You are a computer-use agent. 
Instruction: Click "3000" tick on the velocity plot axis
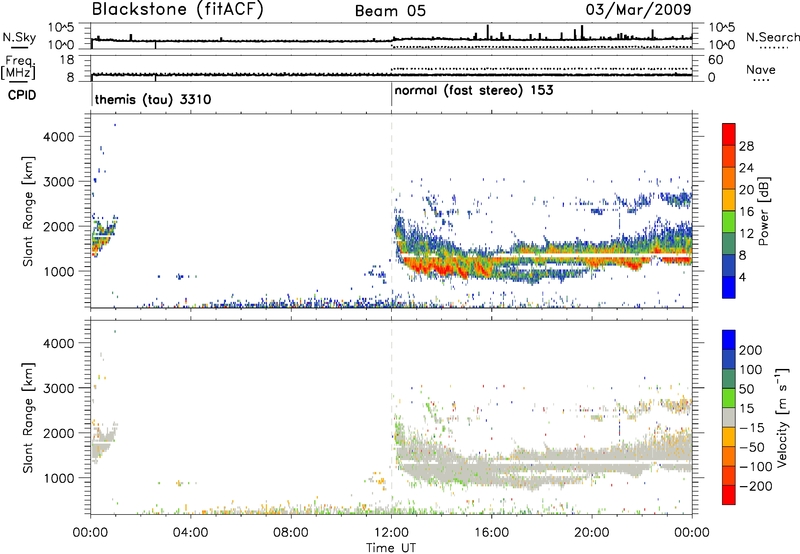pyautogui.click(x=58, y=388)
